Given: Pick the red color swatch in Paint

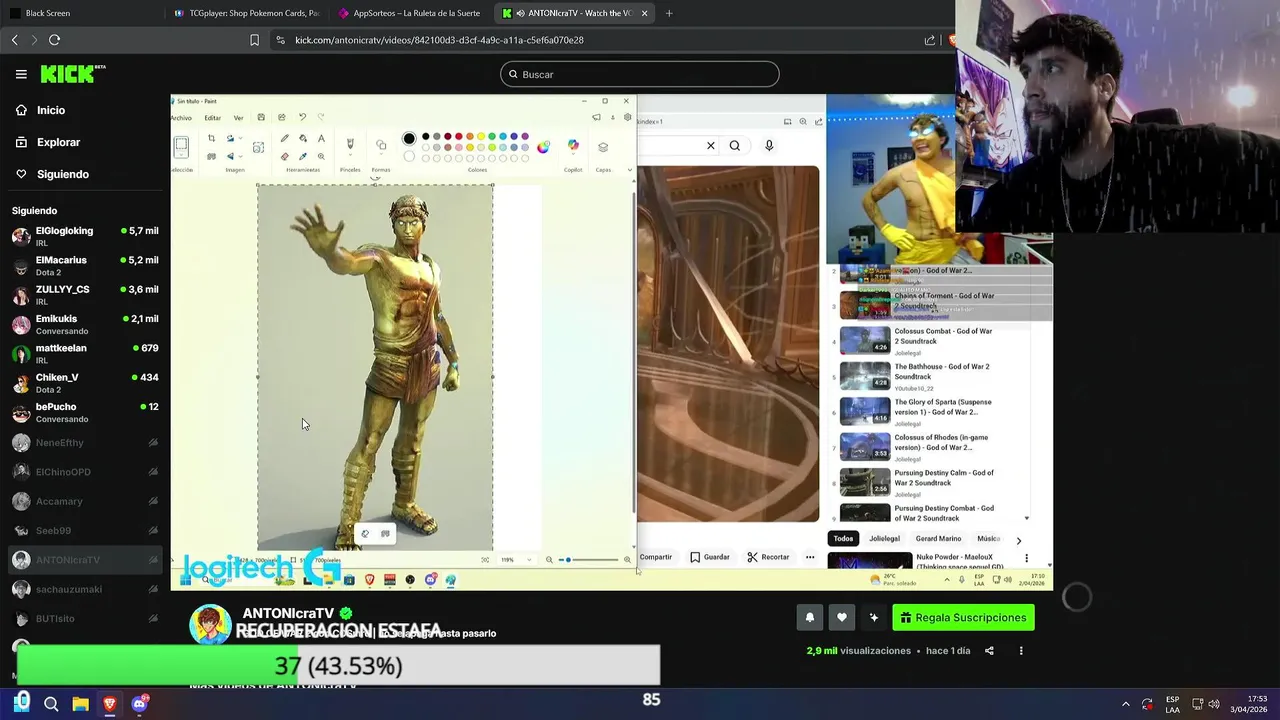Looking at the screenshot, I should [x=459, y=136].
